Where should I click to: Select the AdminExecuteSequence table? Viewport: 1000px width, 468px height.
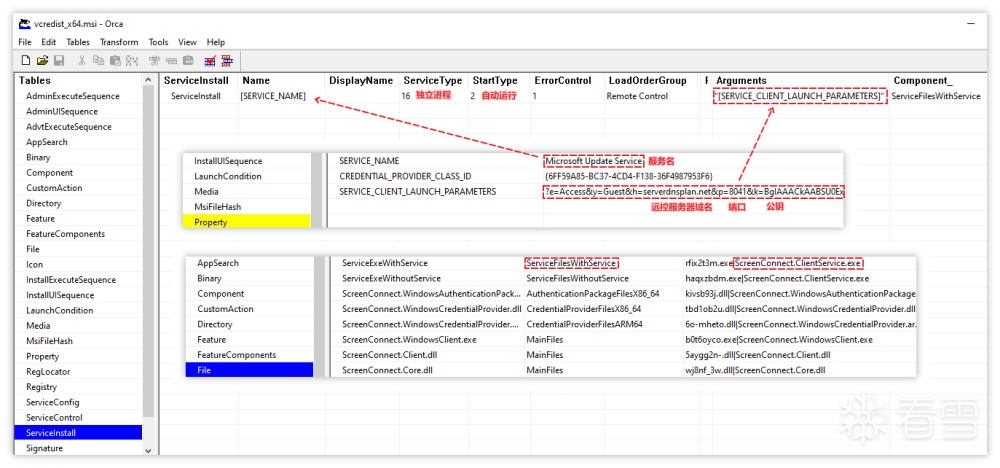click(x=72, y=96)
